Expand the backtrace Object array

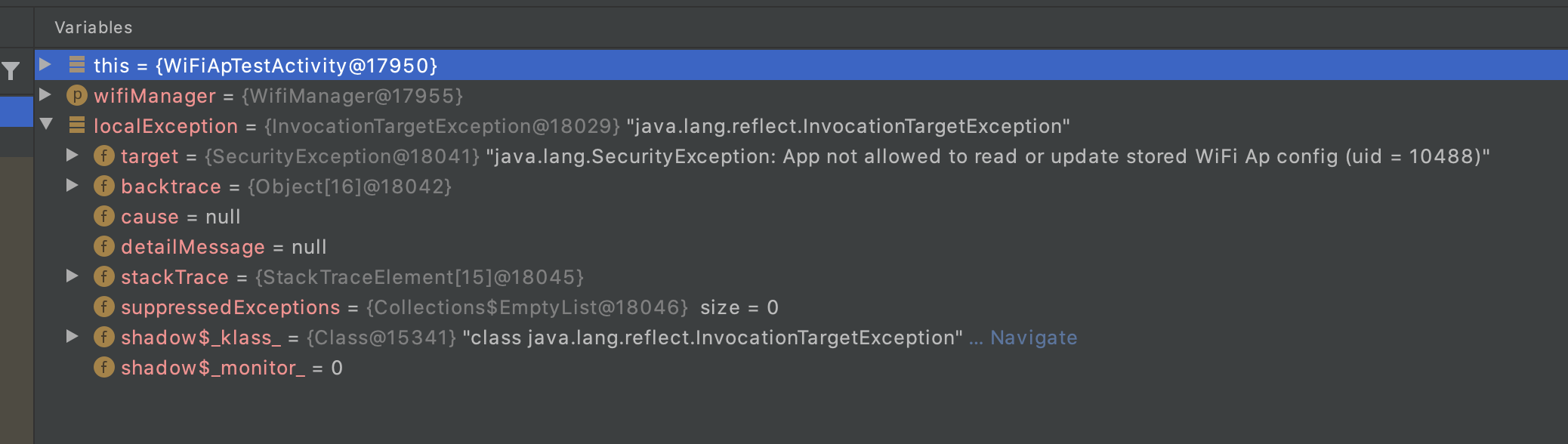[x=72, y=187]
